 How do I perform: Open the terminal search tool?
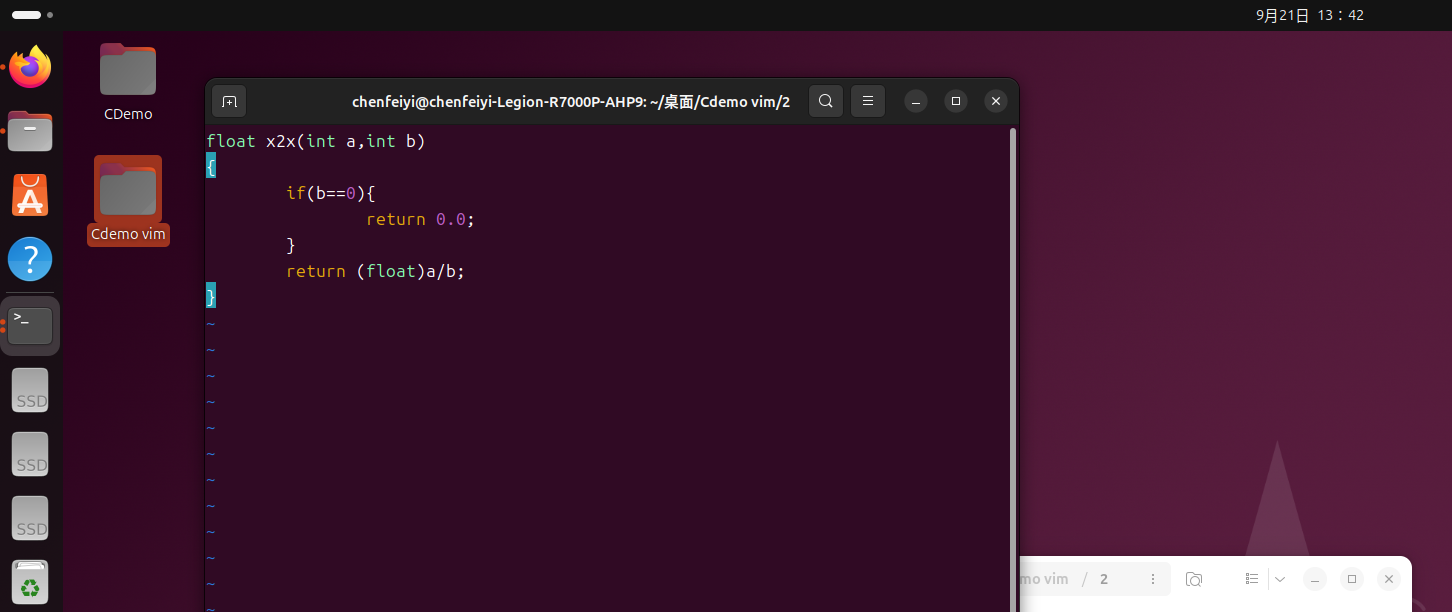pos(825,101)
